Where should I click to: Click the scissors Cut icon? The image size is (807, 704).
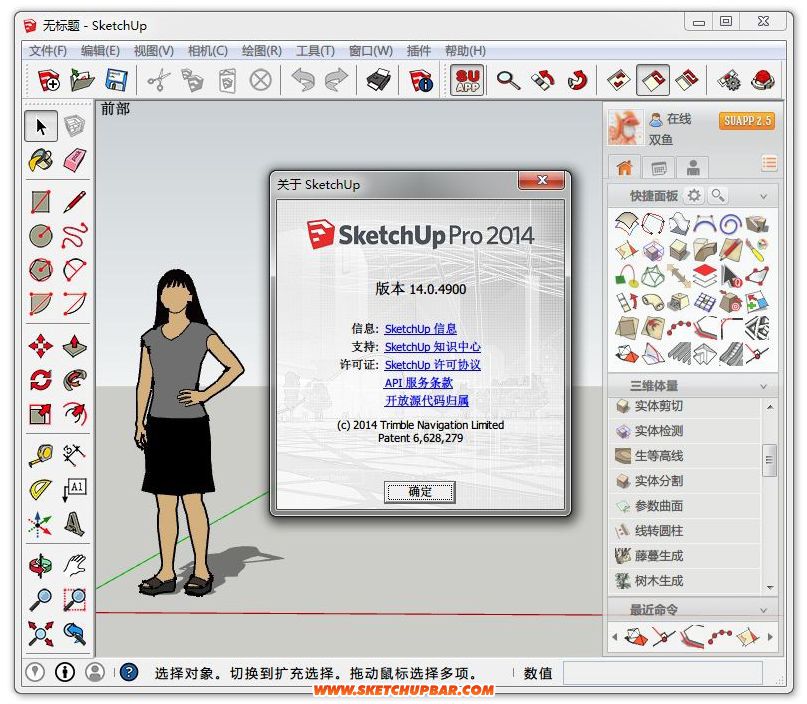[159, 80]
